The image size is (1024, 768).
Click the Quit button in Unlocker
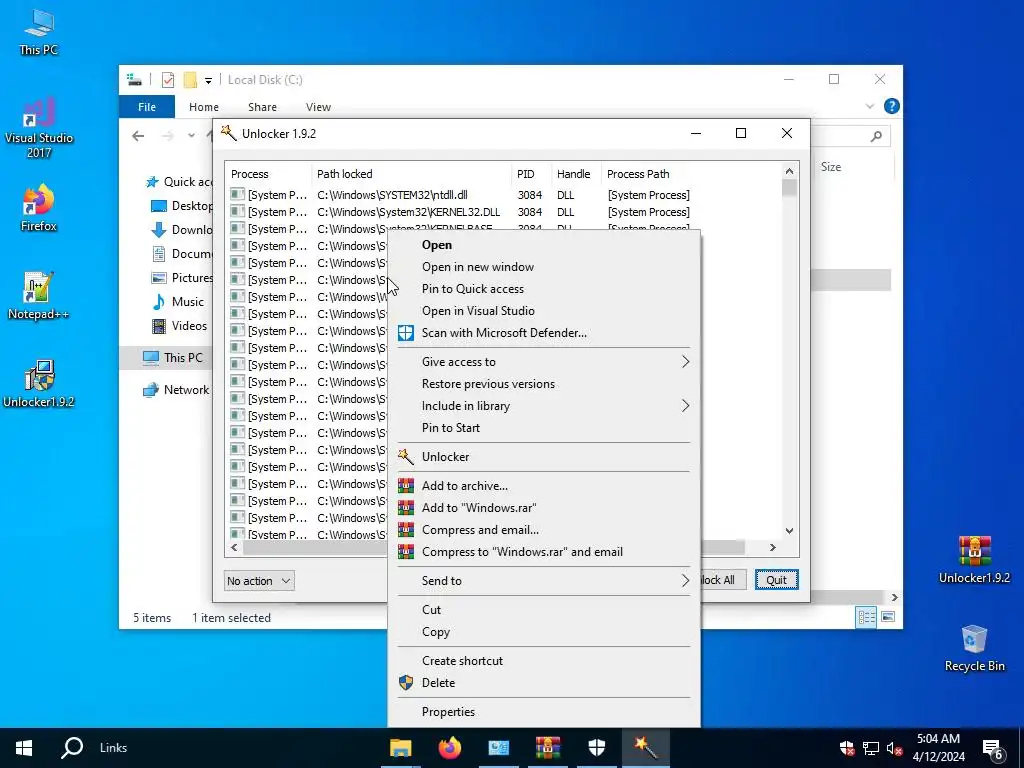coord(776,580)
